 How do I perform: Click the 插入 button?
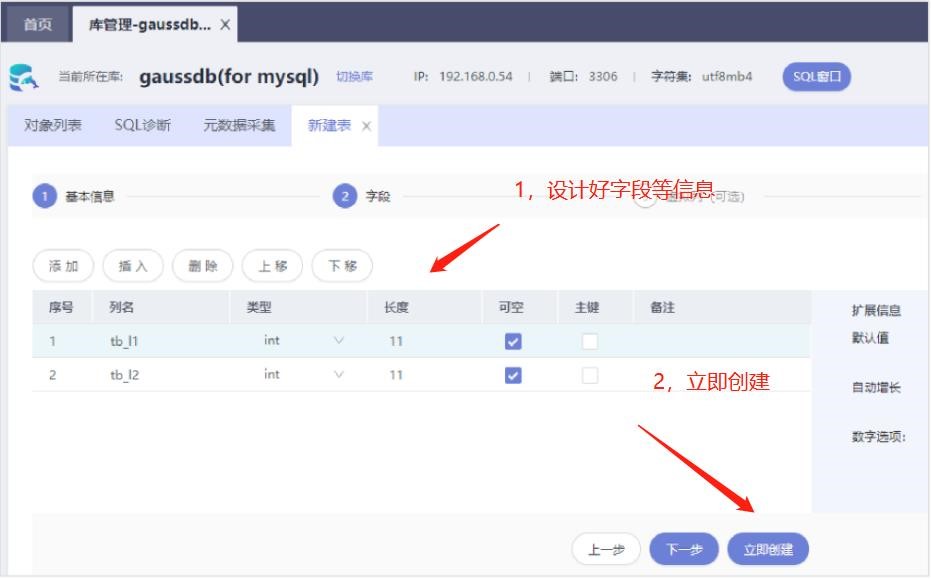[133, 265]
